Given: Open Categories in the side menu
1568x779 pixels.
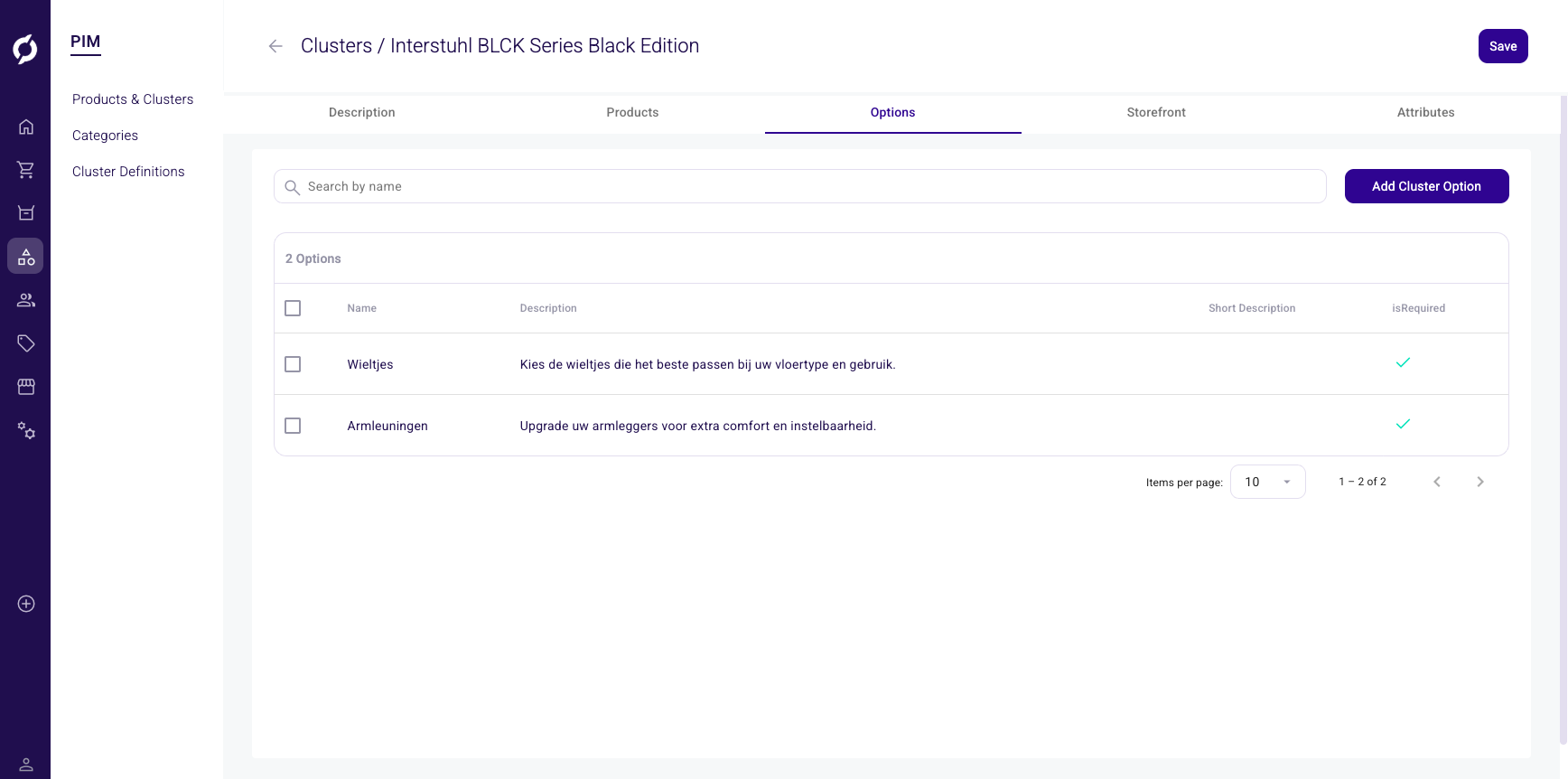Looking at the screenshot, I should 105,136.
